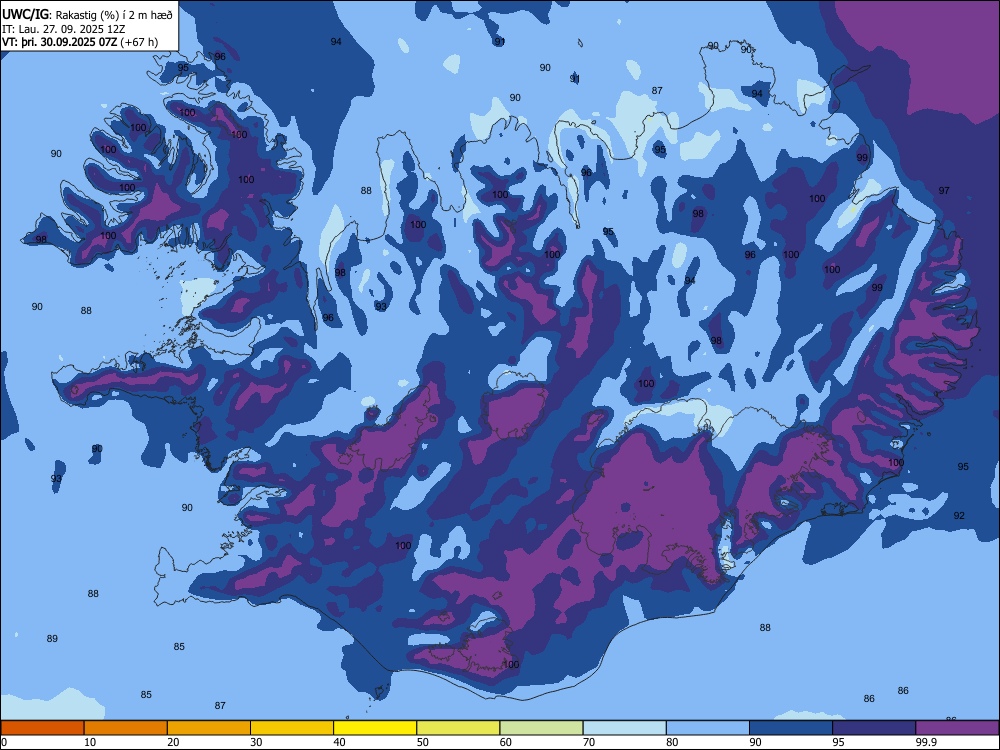This screenshot has height=750, width=1000.
Task: Select the '70' legend tick label
Action: coord(589,742)
